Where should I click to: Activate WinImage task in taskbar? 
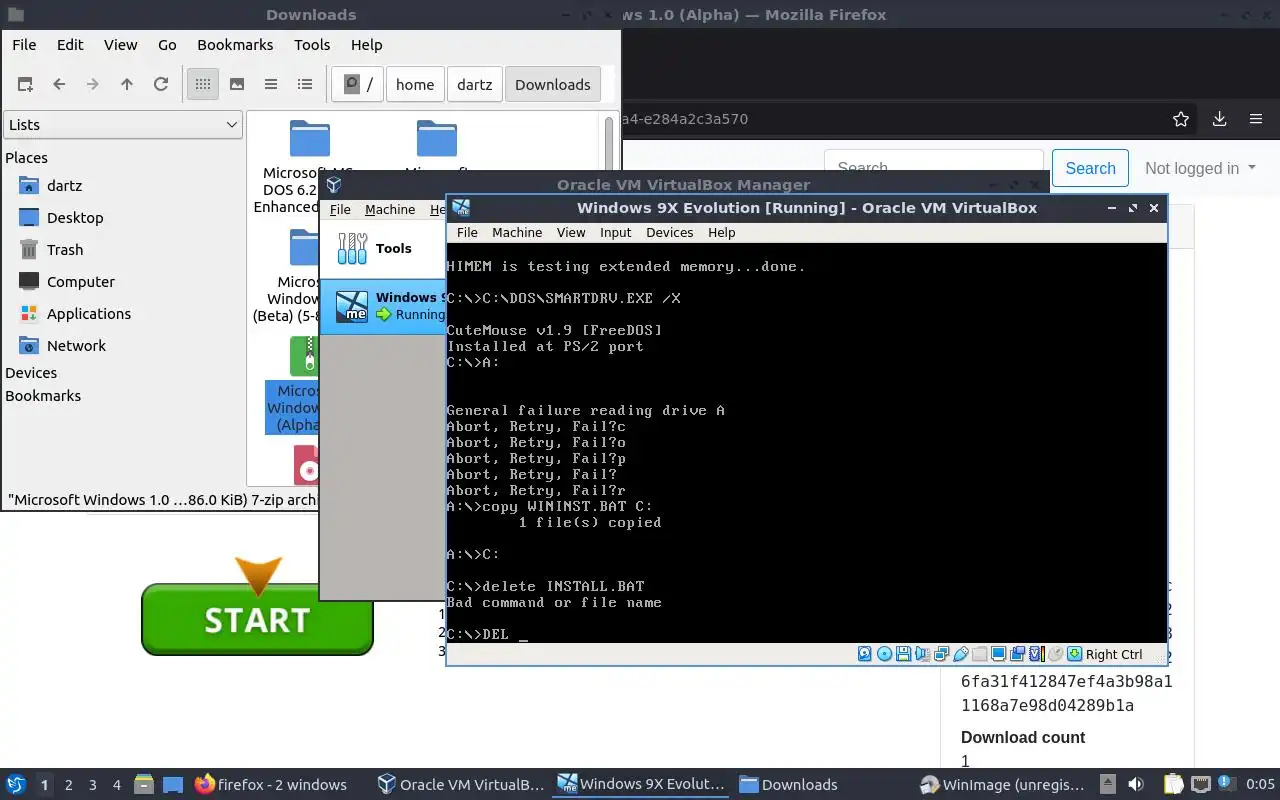(x=1004, y=785)
